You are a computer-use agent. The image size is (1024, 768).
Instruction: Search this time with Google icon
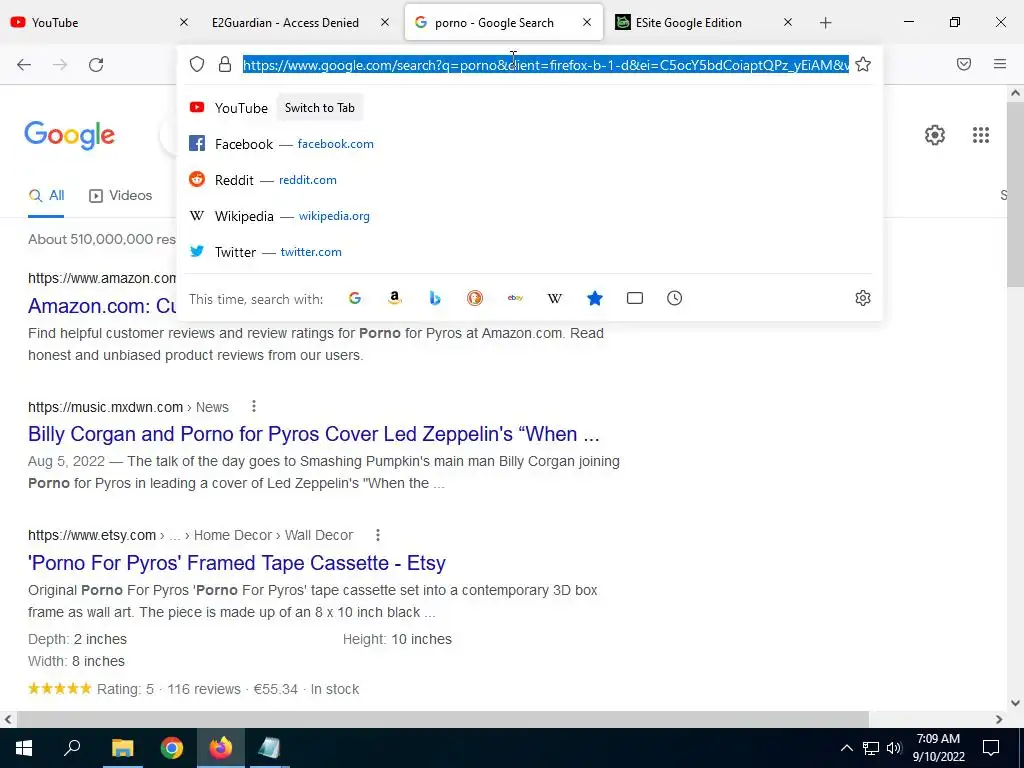pos(355,298)
